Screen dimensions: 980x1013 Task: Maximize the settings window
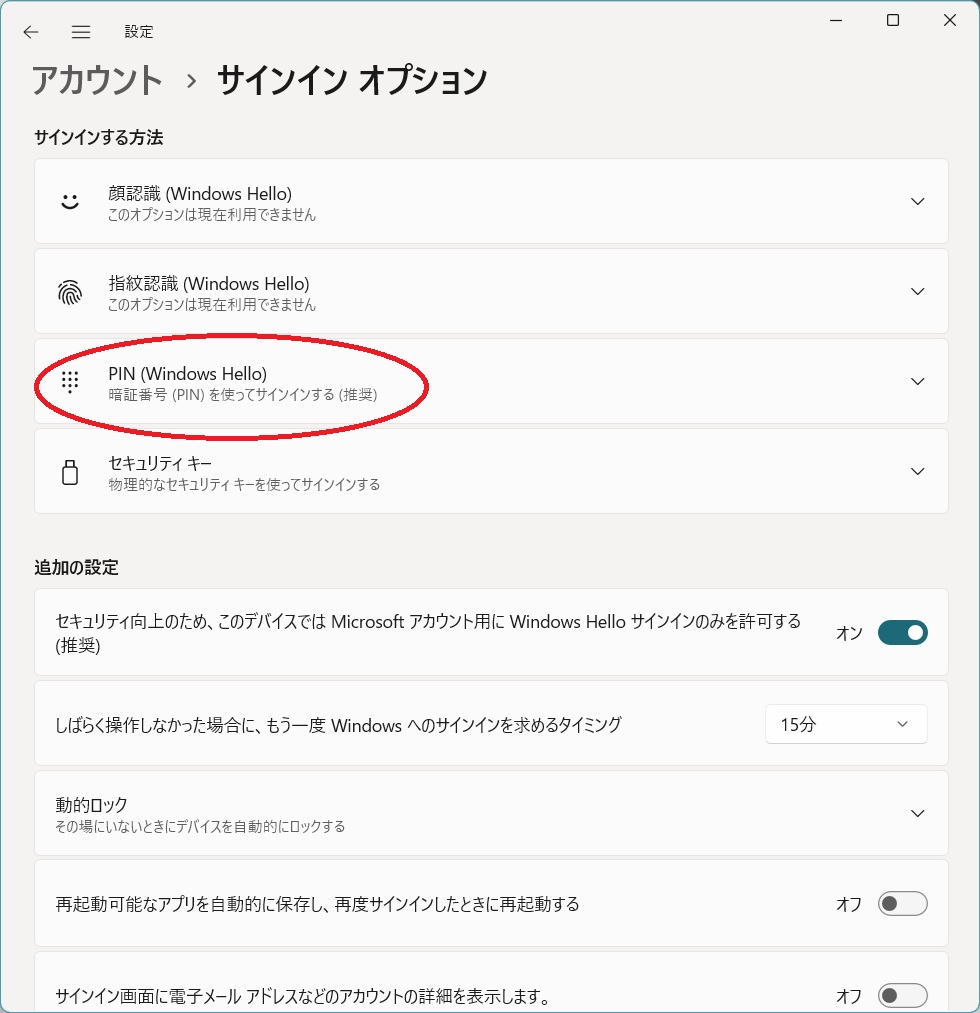pyautogui.click(x=893, y=20)
